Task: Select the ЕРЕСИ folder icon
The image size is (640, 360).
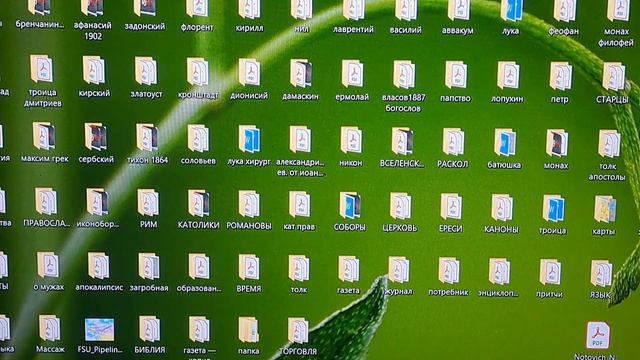Action: coord(451,207)
